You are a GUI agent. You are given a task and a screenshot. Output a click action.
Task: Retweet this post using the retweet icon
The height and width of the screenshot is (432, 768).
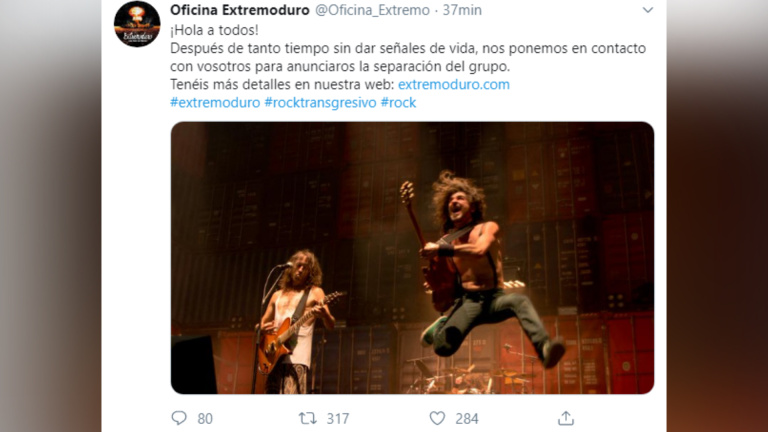point(308,418)
